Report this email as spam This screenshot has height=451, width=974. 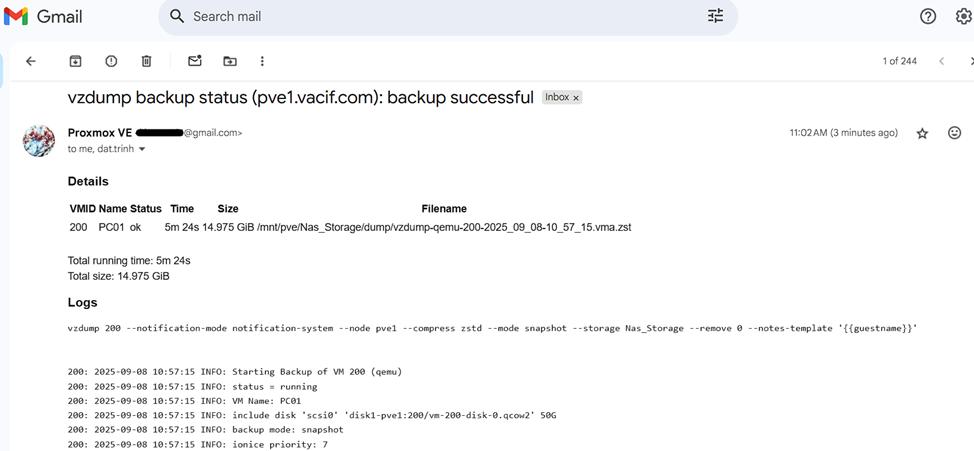click(x=111, y=61)
